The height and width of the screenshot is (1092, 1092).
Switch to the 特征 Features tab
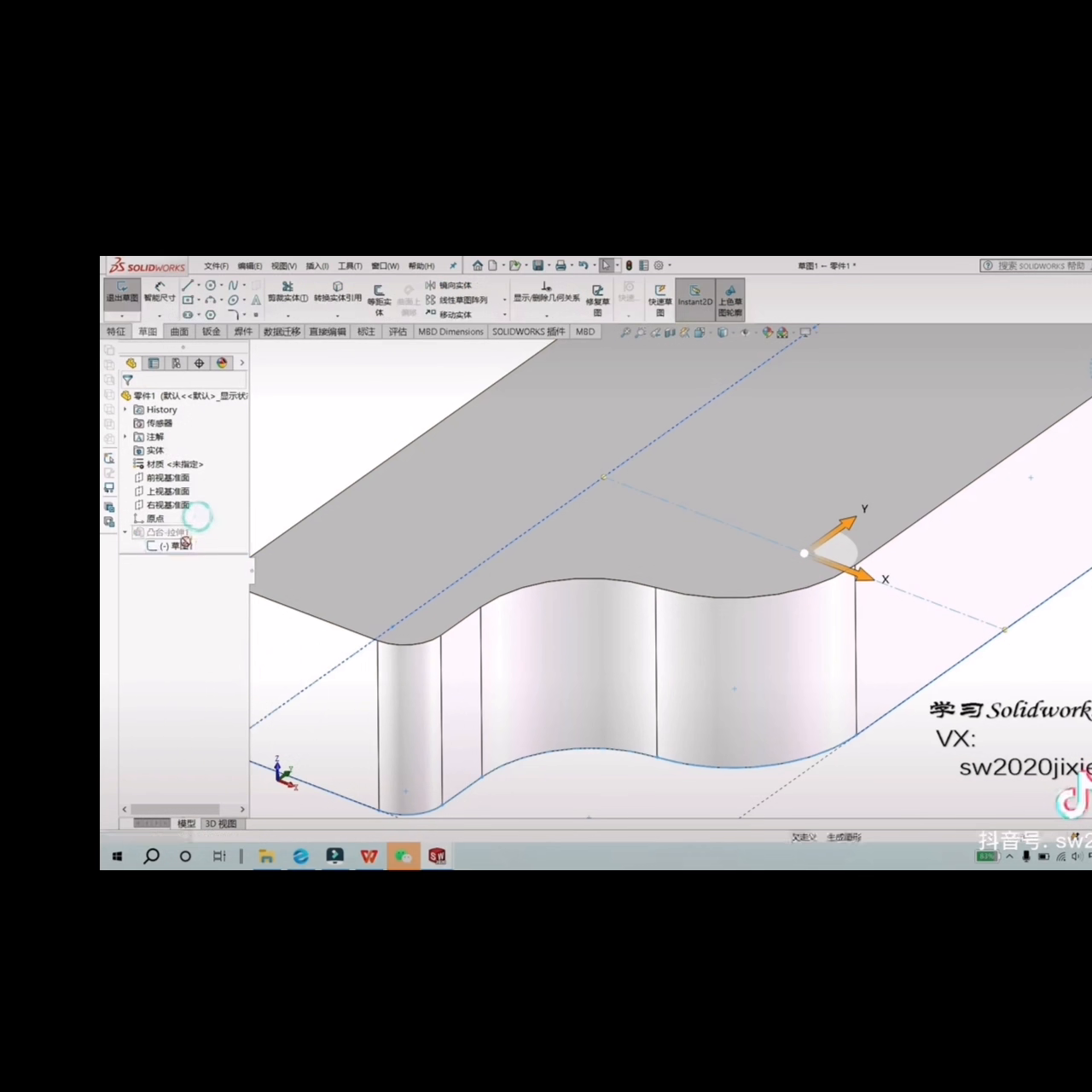tap(116, 332)
